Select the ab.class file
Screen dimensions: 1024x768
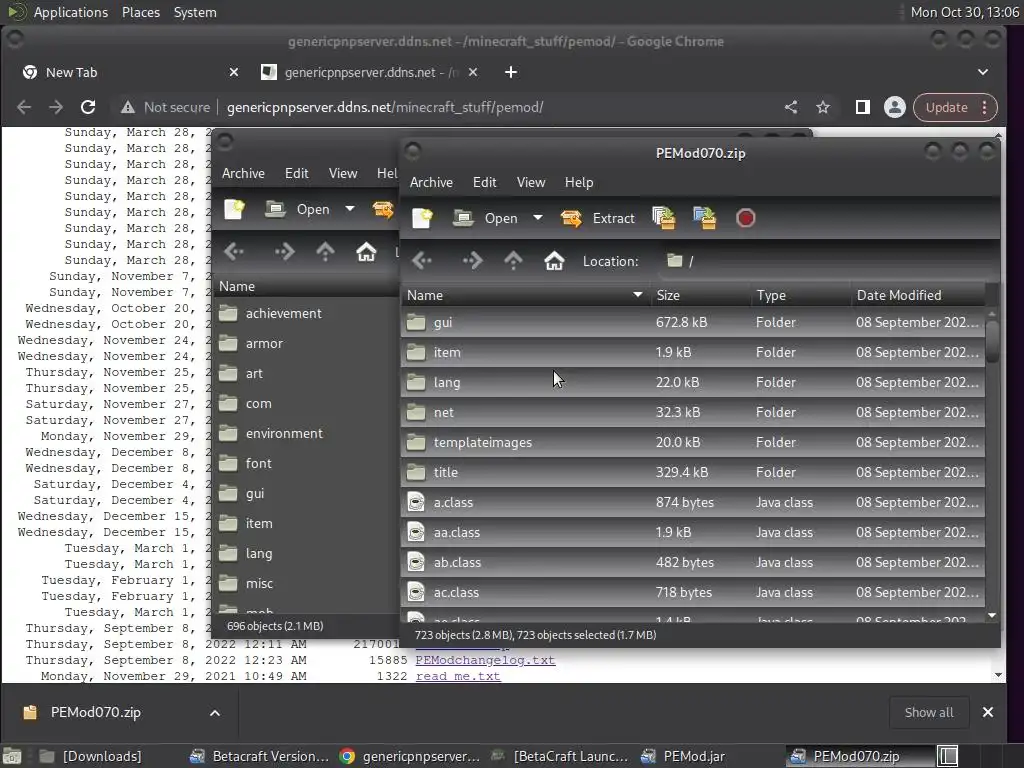point(692,563)
